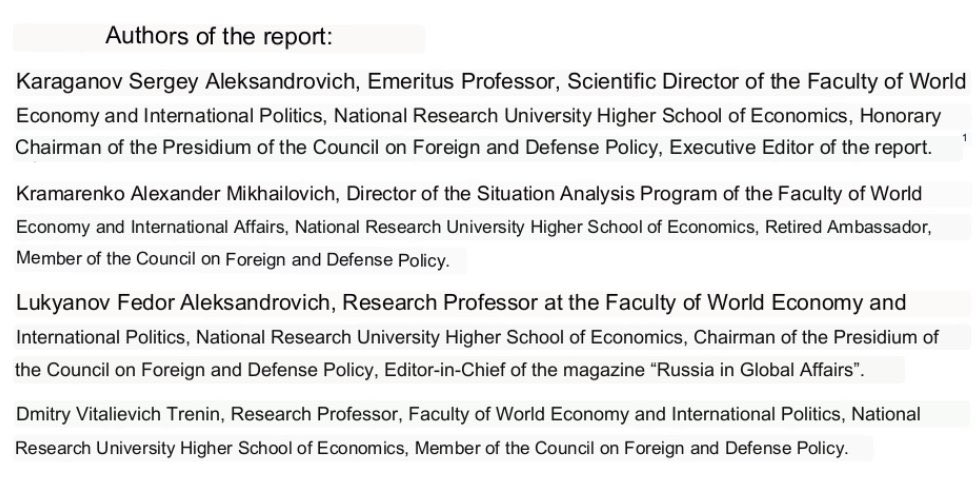980x483 pixels.
Task: Click 'Research Professor at the Faculty' text
Action: pos(514,303)
